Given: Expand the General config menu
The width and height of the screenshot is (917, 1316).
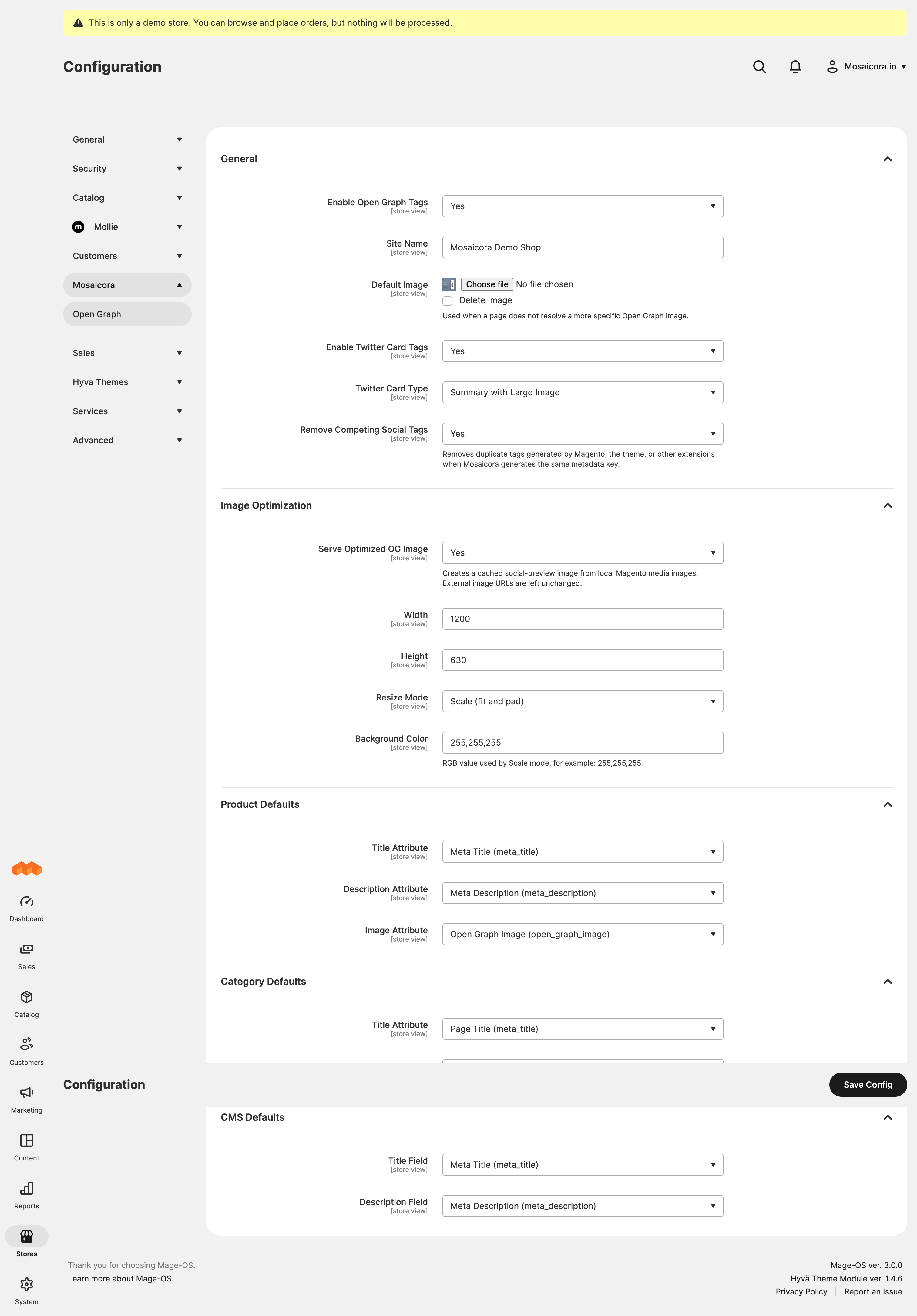Looking at the screenshot, I should tap(127, 139).
